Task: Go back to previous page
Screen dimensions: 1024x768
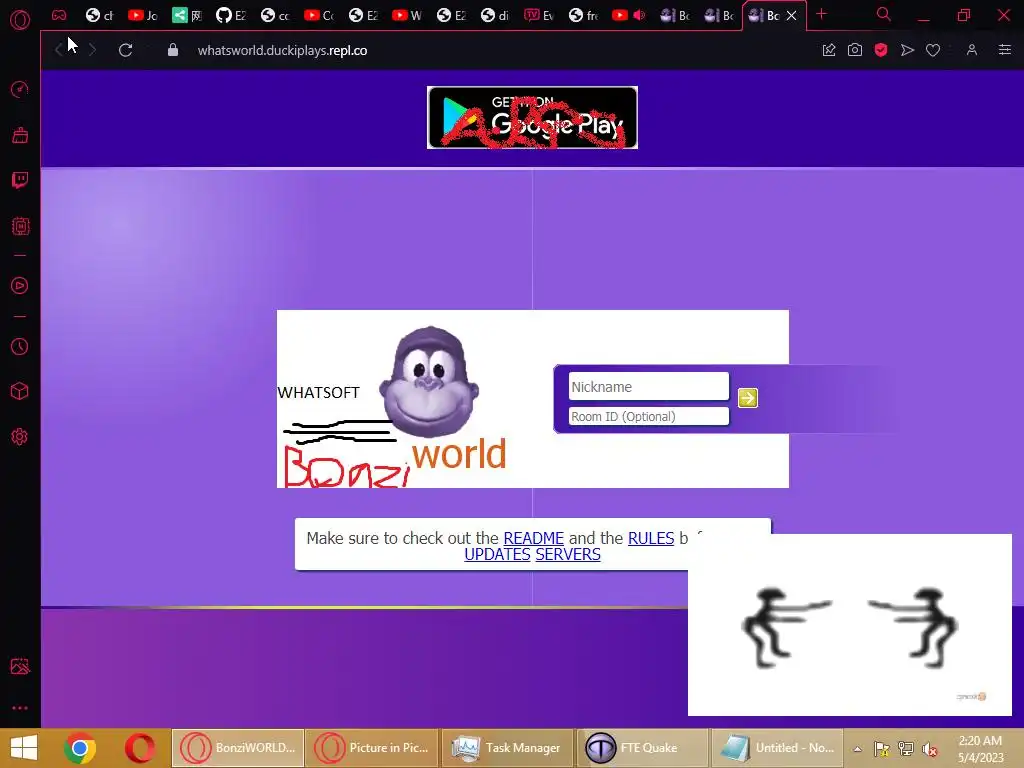Action: point(59,50)
